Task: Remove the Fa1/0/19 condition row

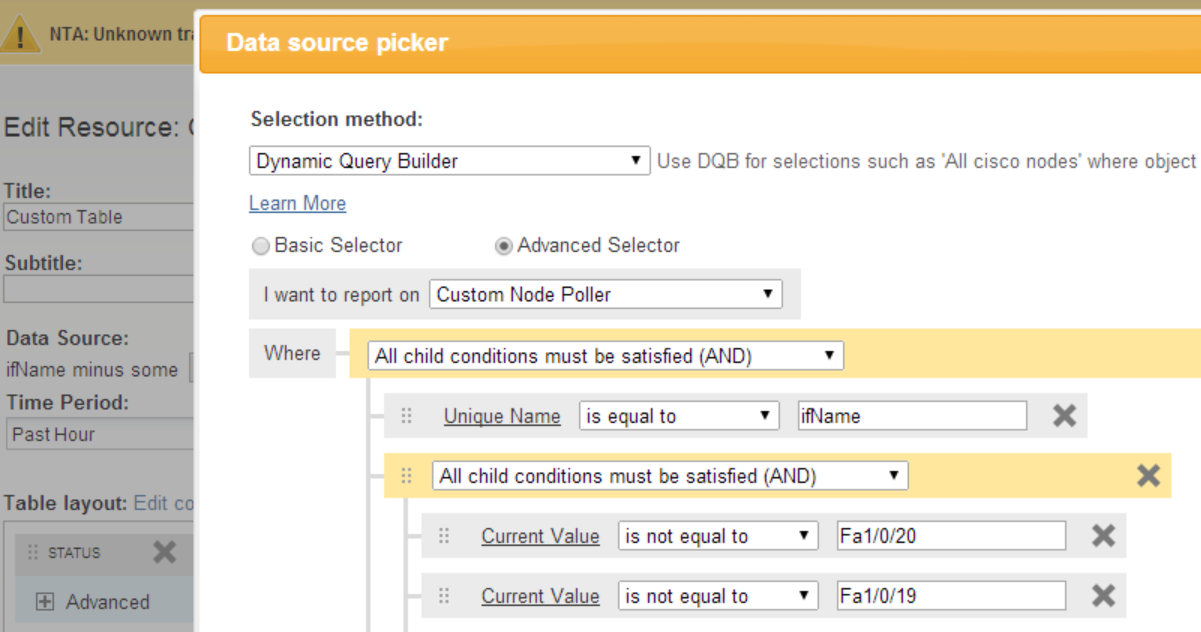Action: tap(1103, 596)
